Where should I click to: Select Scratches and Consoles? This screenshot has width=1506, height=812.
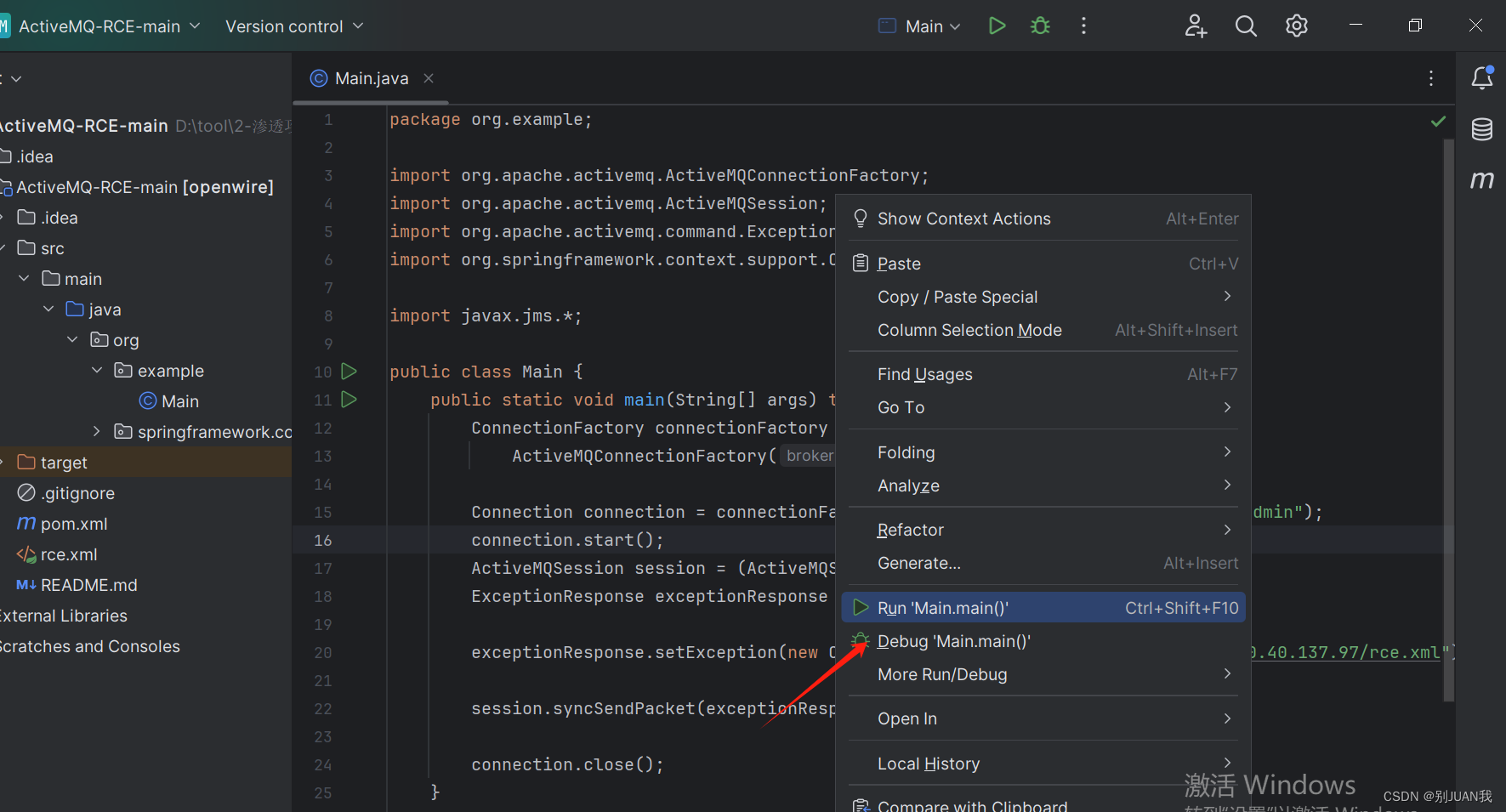[x=90, y=646]
